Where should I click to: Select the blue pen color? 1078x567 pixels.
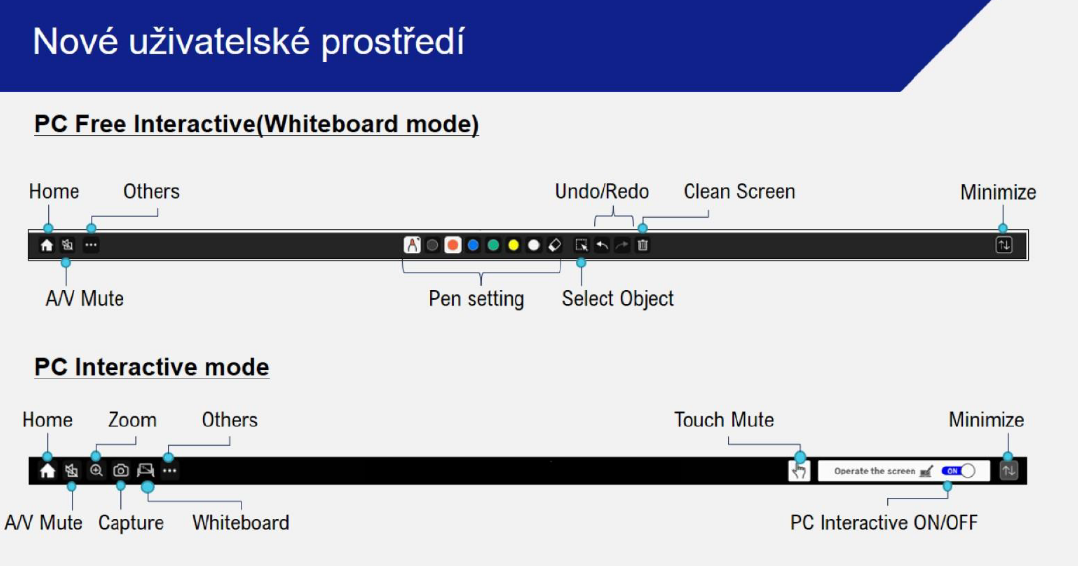coord(473,245)
